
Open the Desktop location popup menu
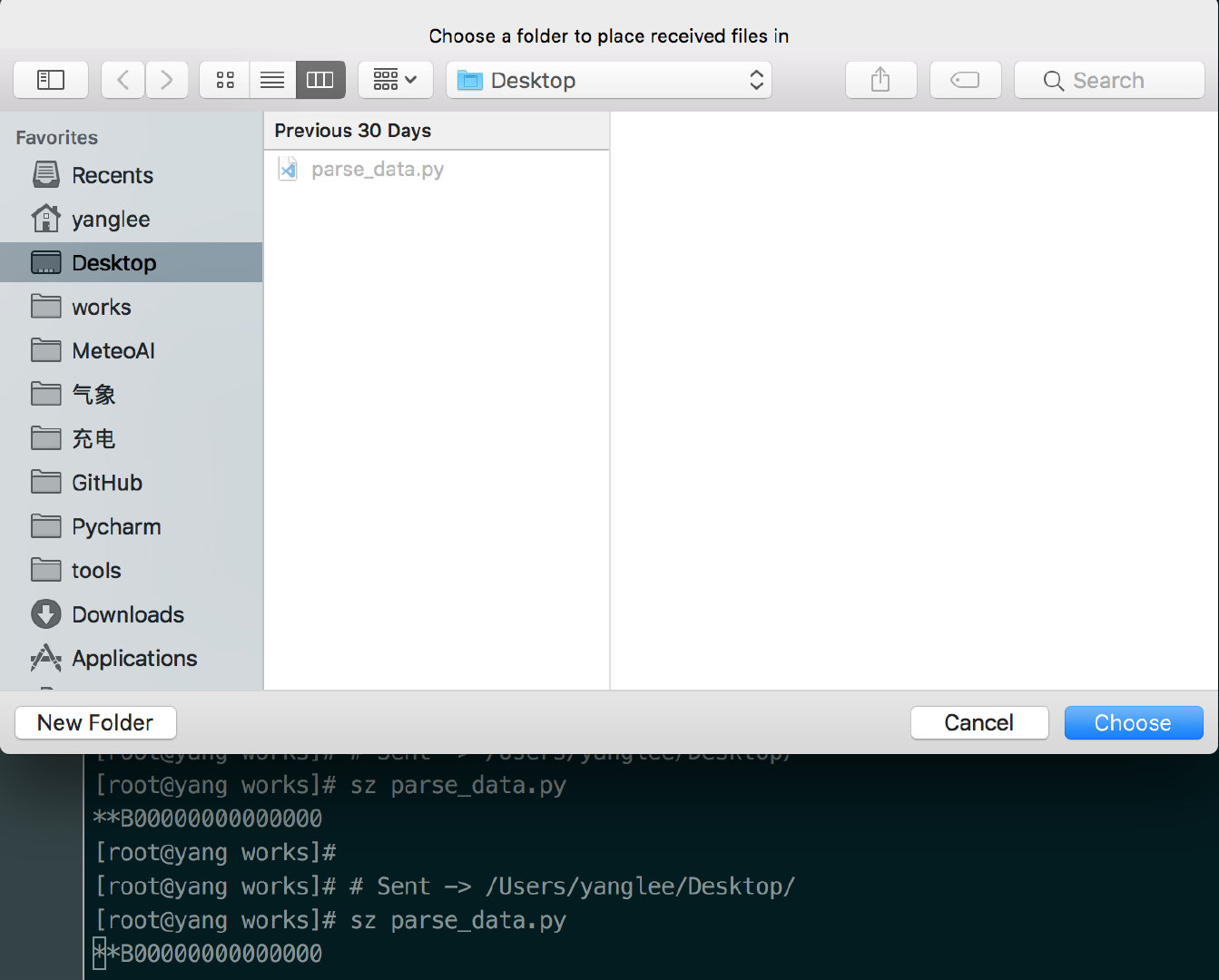[x=609, y=80]
